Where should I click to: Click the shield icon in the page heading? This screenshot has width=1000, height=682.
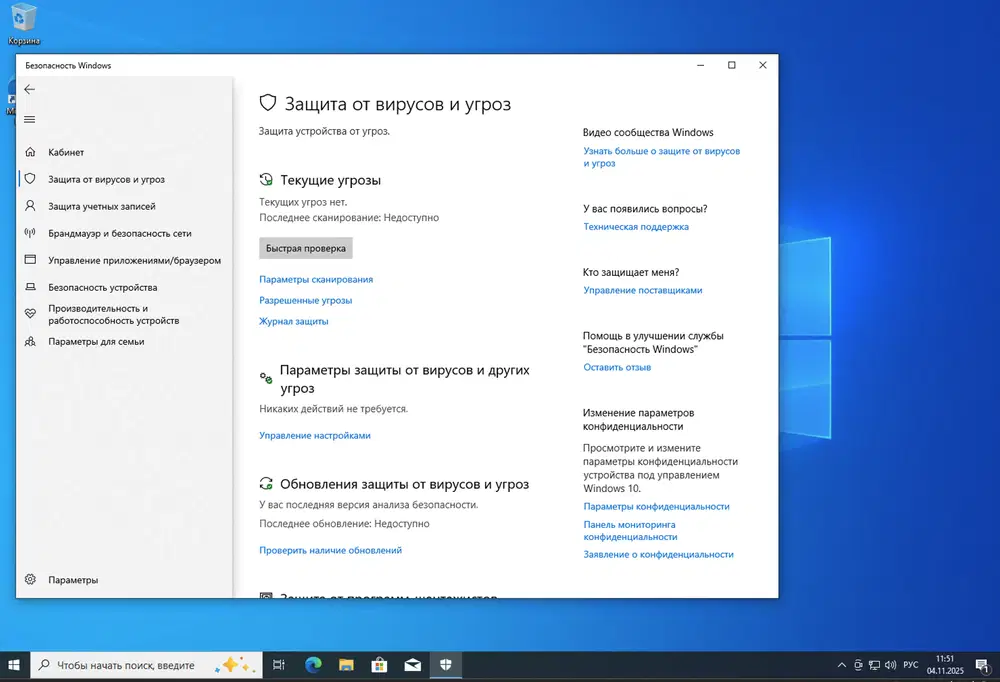click(x=268, y=103)
